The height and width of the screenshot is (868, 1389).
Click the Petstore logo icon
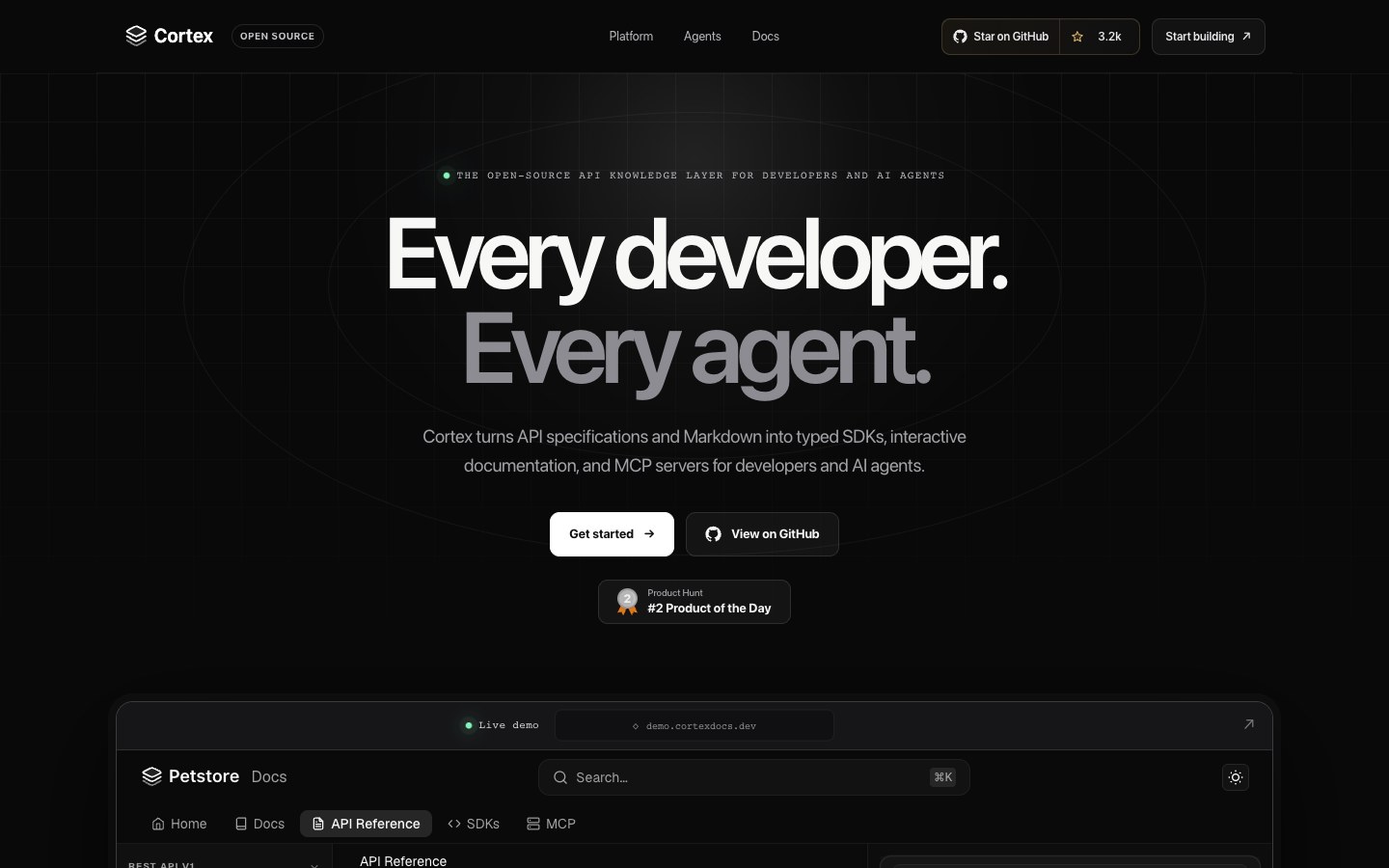tap(151, 776)
